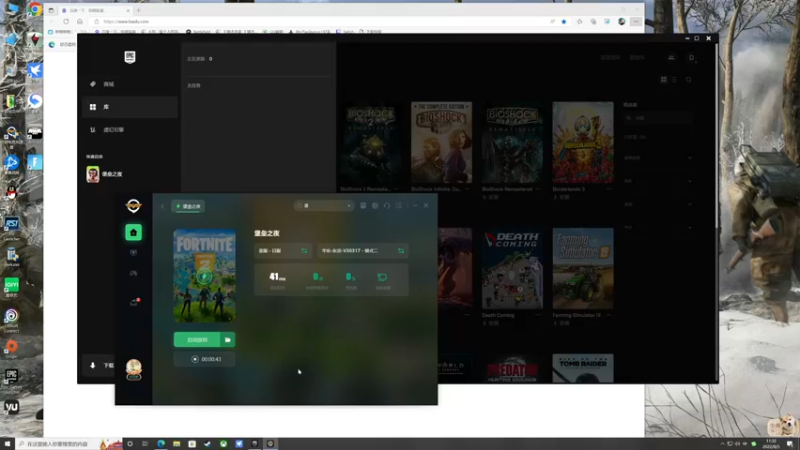Launch Fortnite from Epic quick launch list
This screenshot has height=450, width=800.
105,174
